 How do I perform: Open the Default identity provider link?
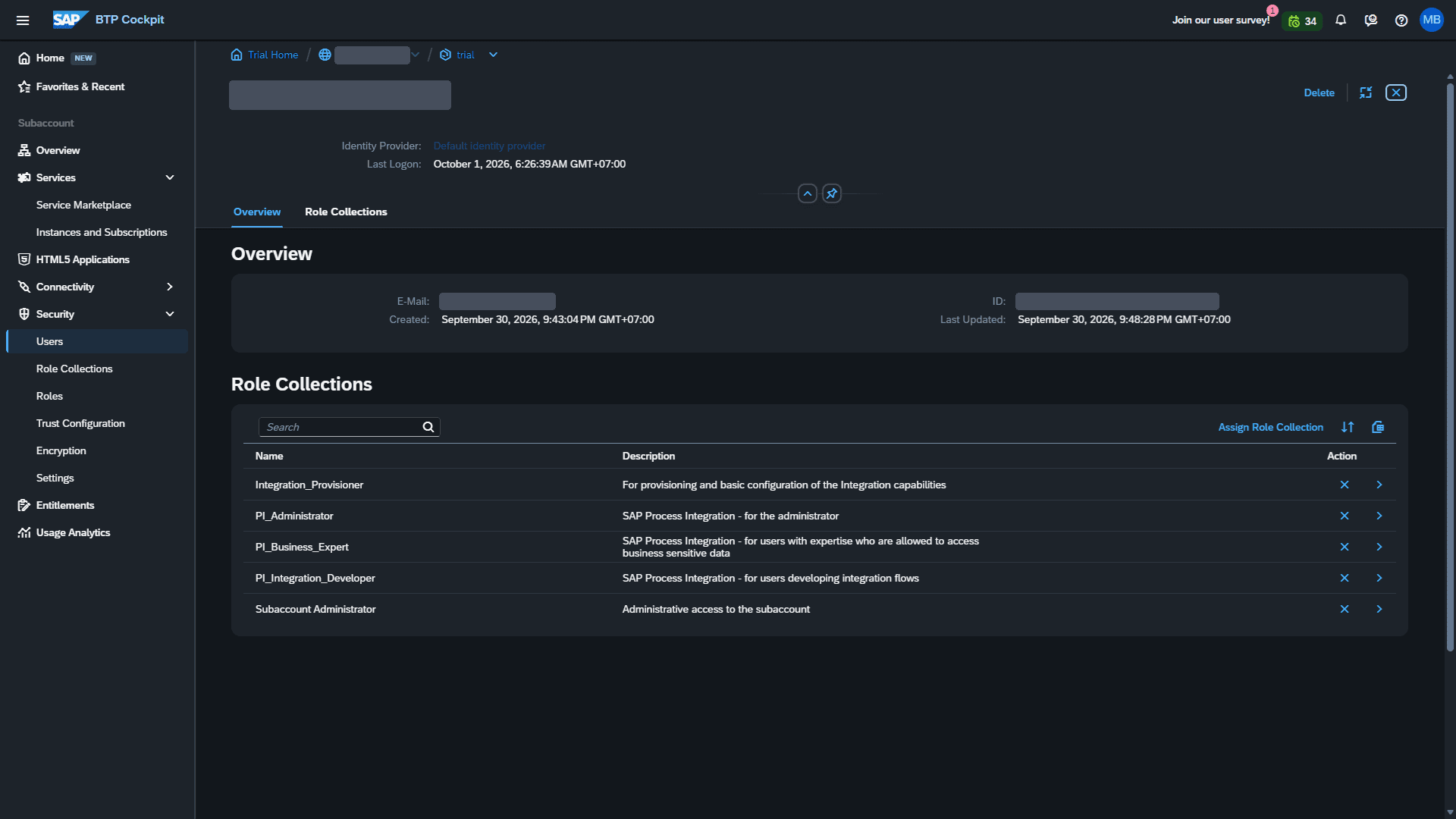coord(489,146)
